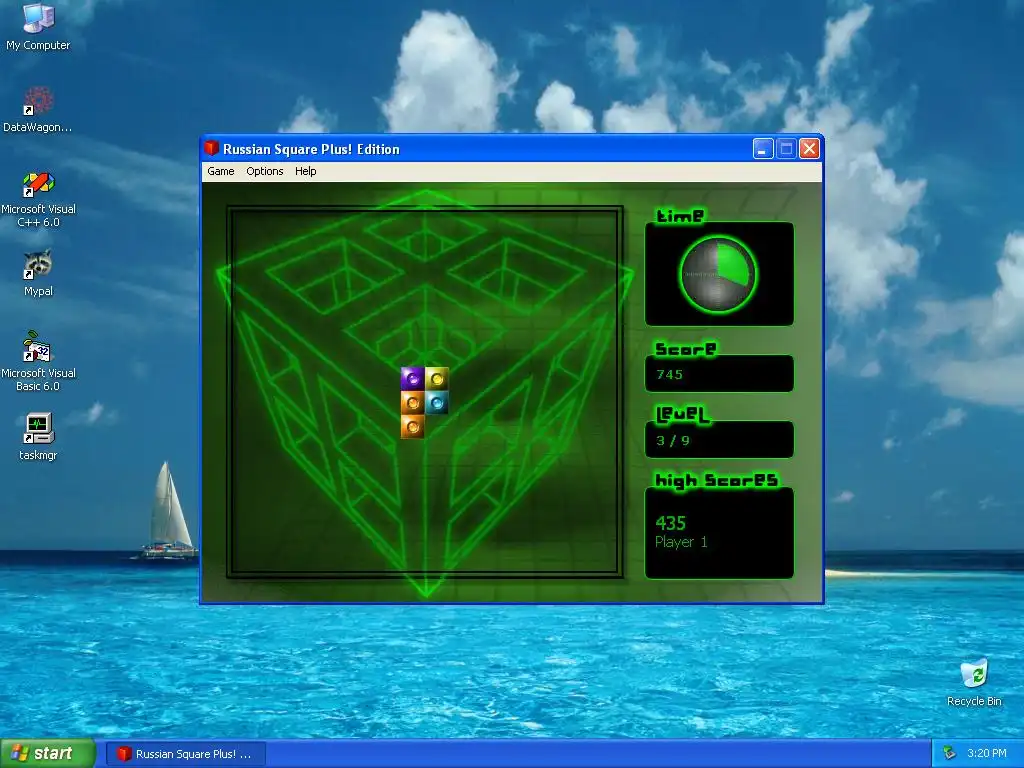Viewport: 1024px width, 768px height.
Task: Click the round green time gauge
Action: pos(718,274)
